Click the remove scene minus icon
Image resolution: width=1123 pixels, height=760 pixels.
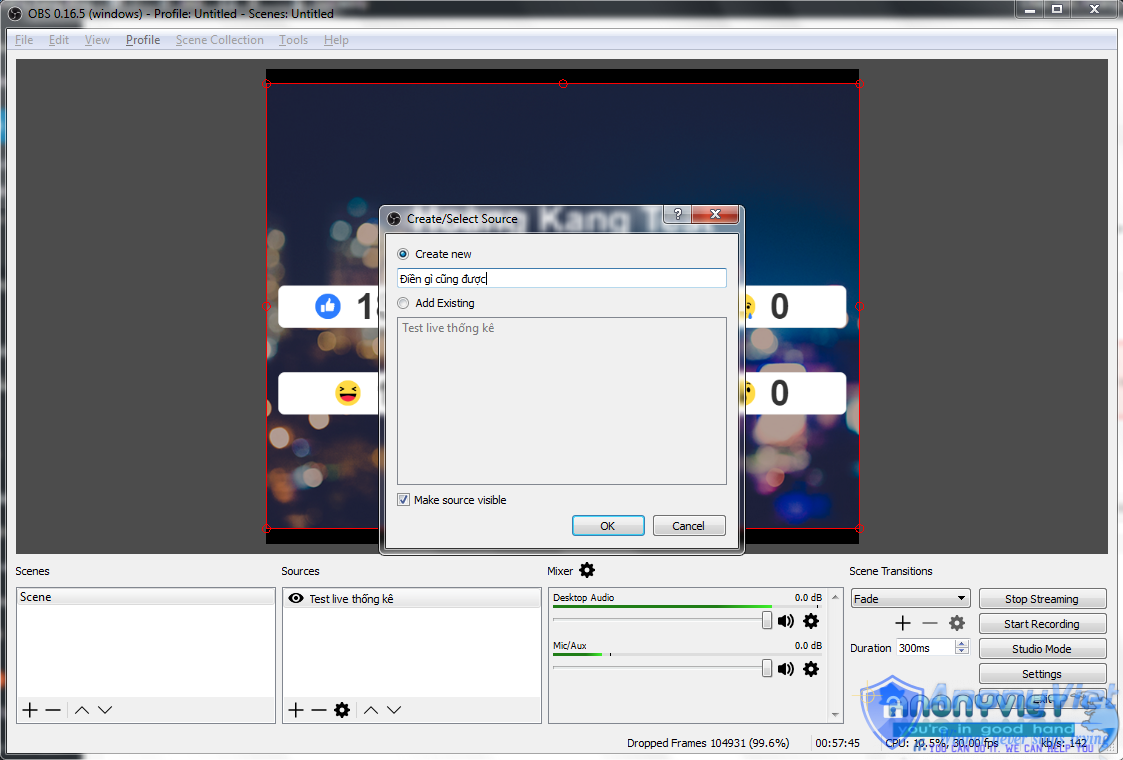tap(53, 710)
